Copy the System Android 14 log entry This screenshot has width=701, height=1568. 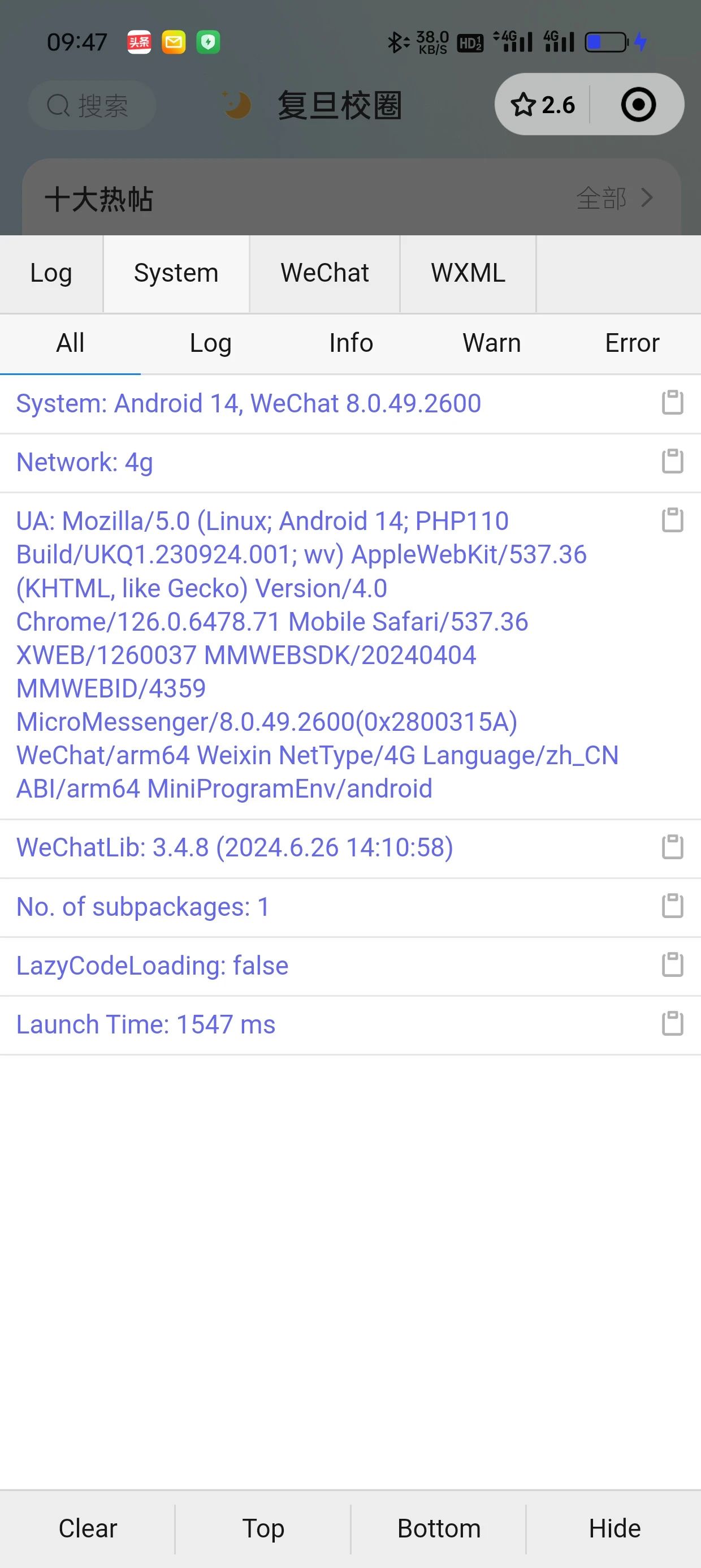tap(672, 403)
